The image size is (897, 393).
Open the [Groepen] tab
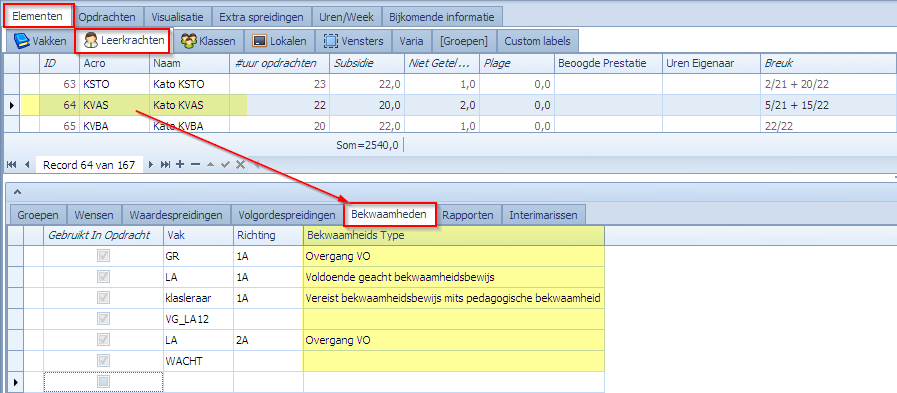pyautogui.click(x=463, y=41)
